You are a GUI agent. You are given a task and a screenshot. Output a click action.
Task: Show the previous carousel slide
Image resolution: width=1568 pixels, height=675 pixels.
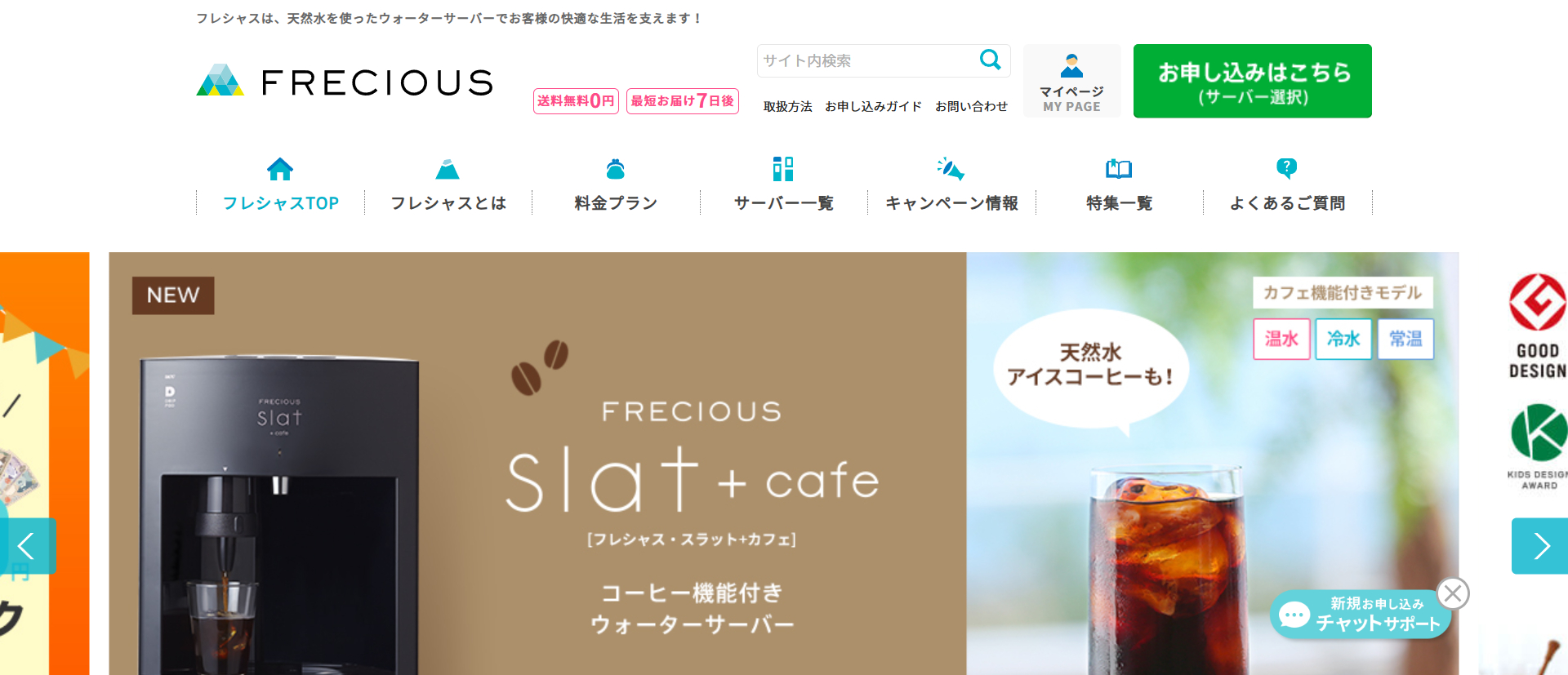(28, 546)
